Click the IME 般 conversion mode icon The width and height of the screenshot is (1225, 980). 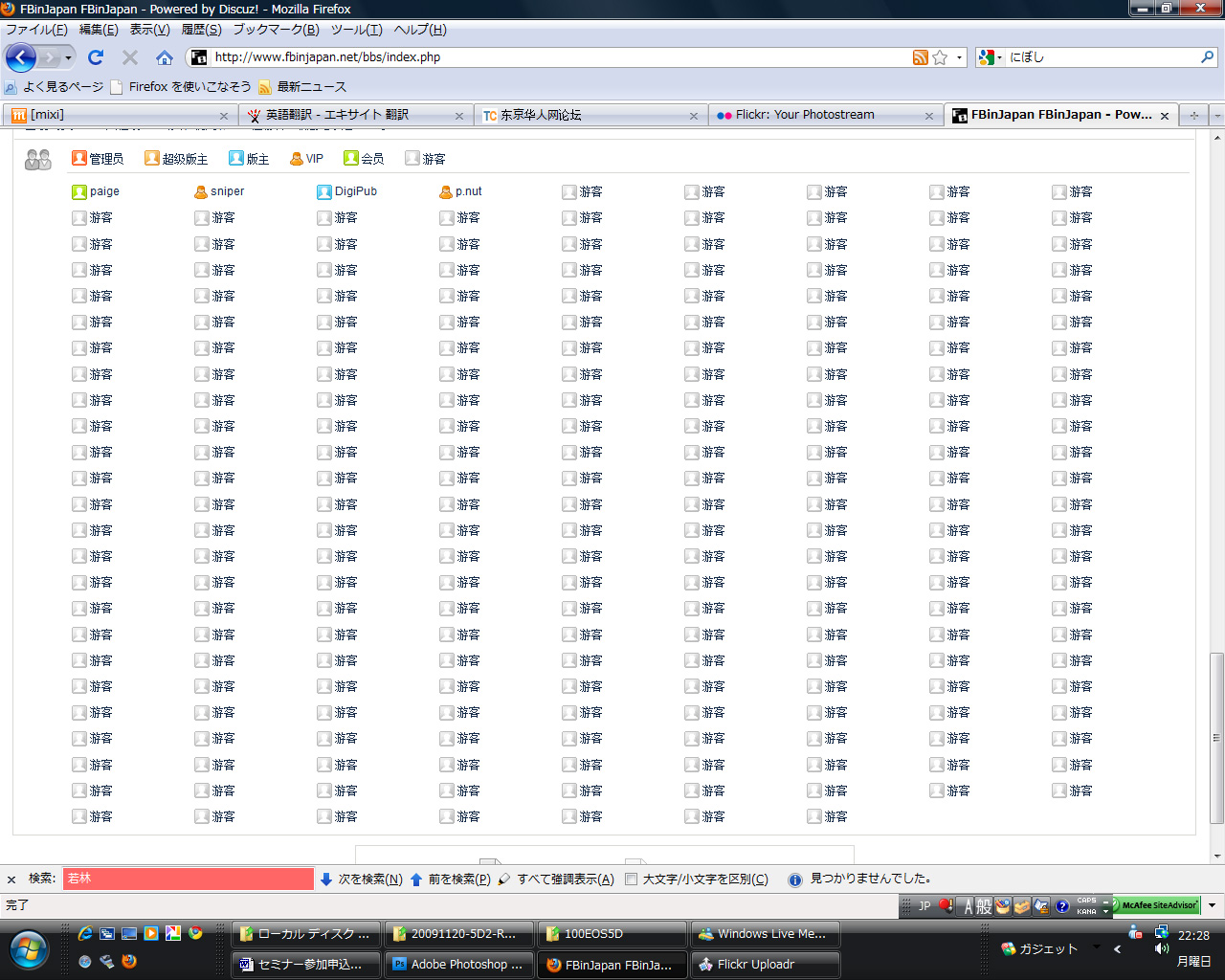(x=983, y=906)
